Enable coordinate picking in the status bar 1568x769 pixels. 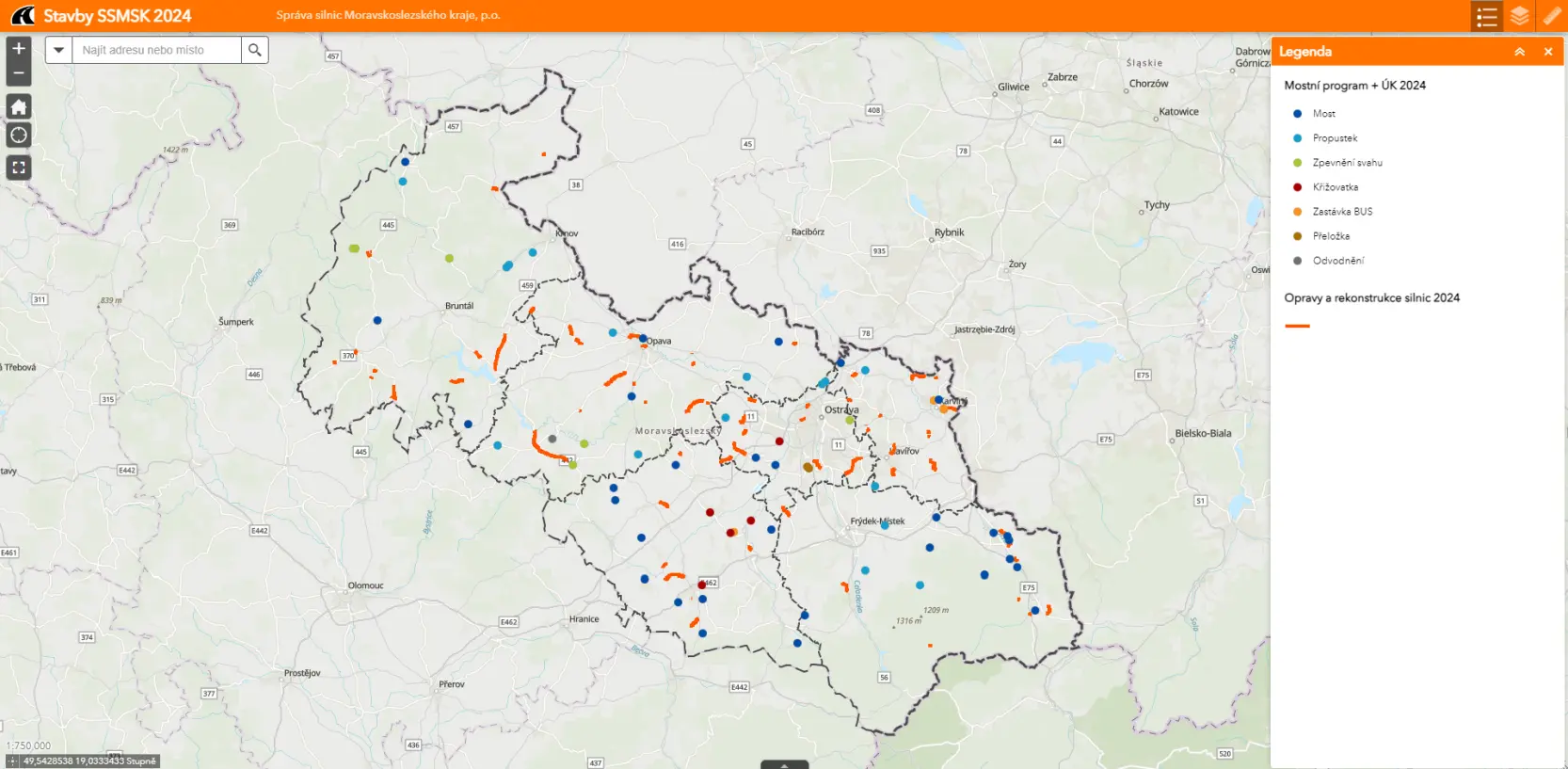[12, 761]
